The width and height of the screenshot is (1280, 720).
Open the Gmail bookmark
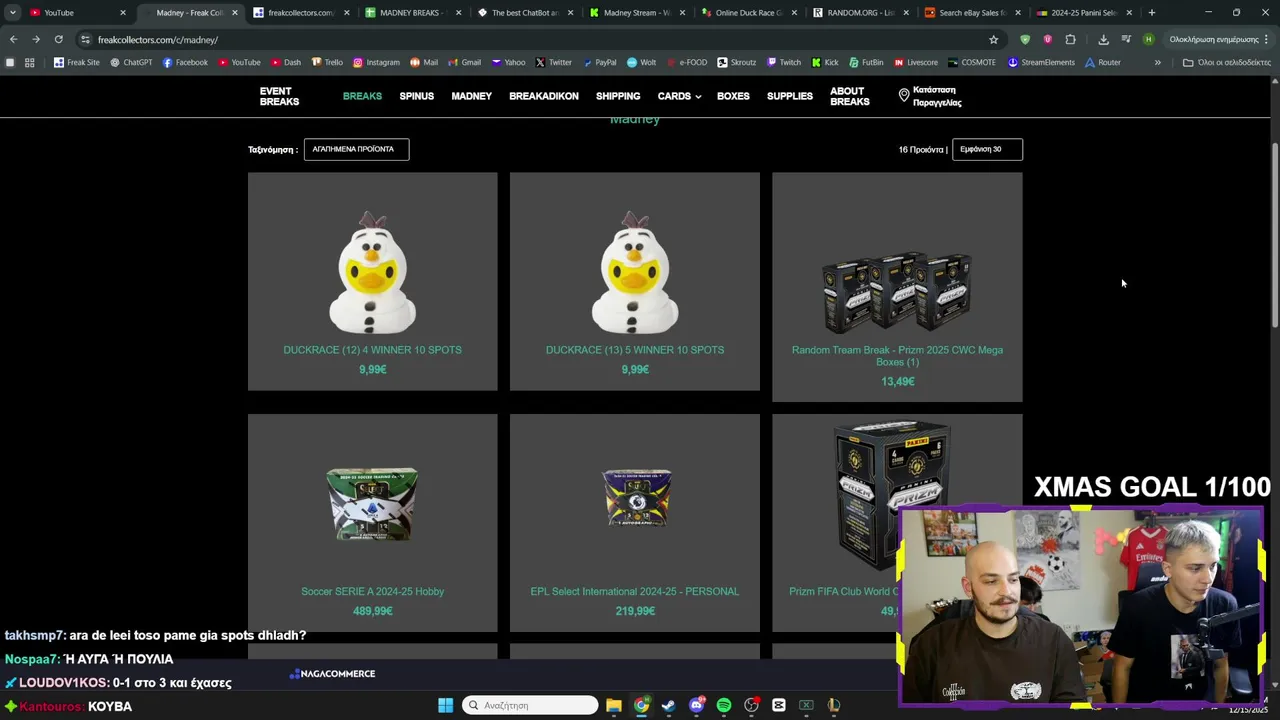463,62
